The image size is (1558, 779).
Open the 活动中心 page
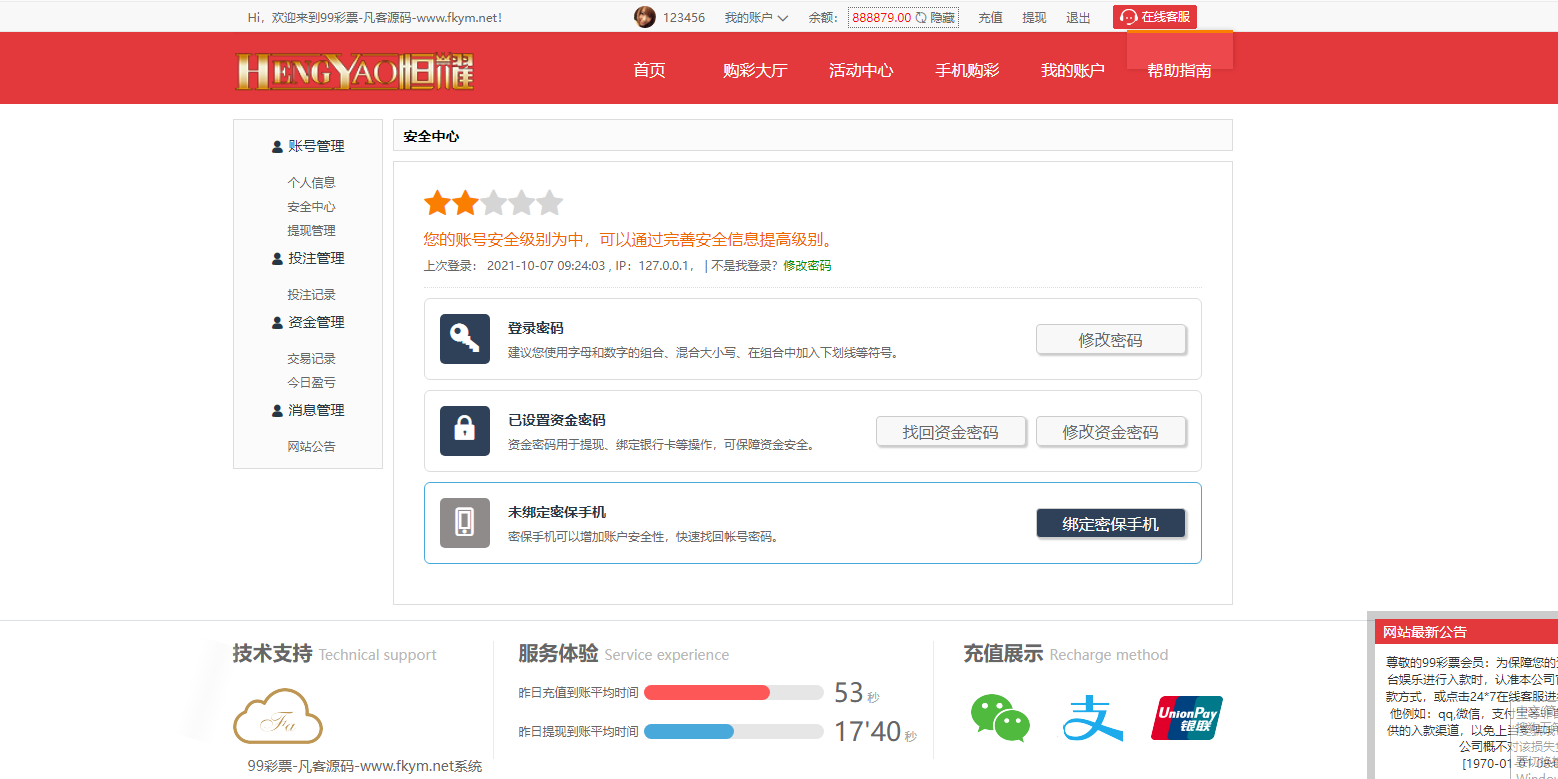(x=861, y=70)
